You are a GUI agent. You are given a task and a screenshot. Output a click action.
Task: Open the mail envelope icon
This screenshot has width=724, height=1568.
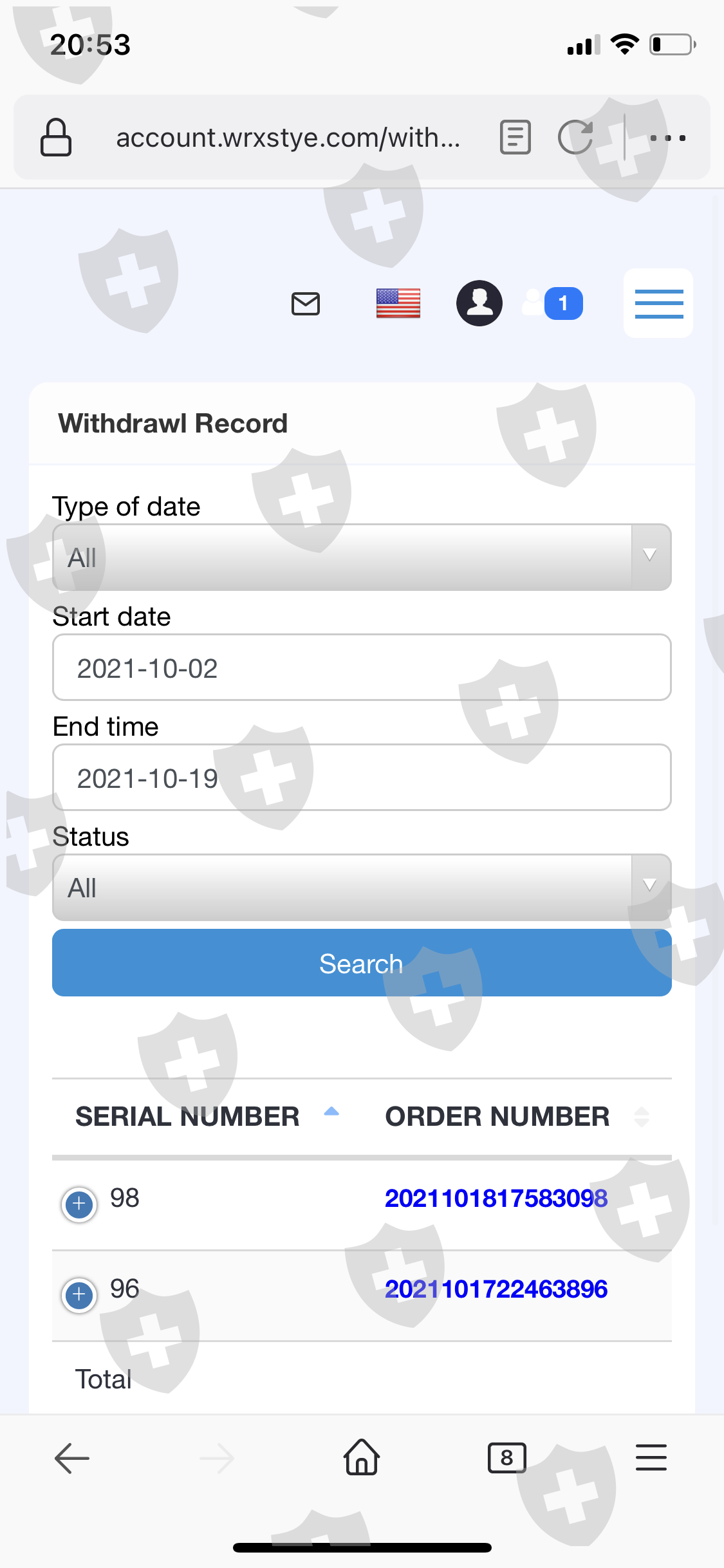(306, 303)
